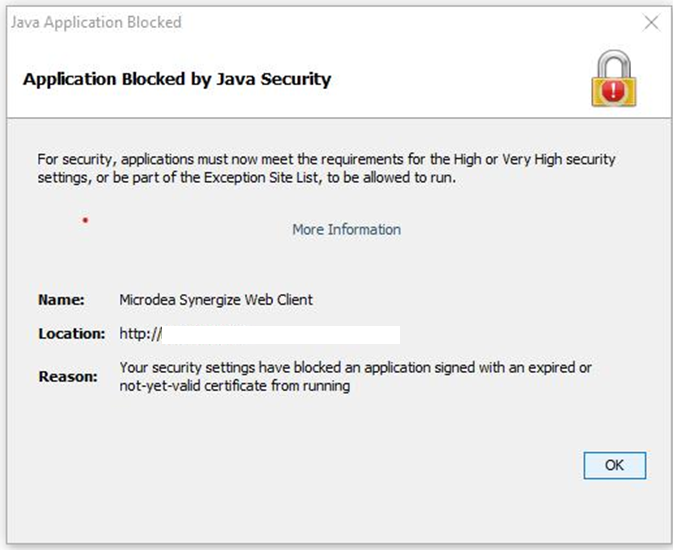
Task: Close the Java Application Blocked dialog
Action: (651, 23)
